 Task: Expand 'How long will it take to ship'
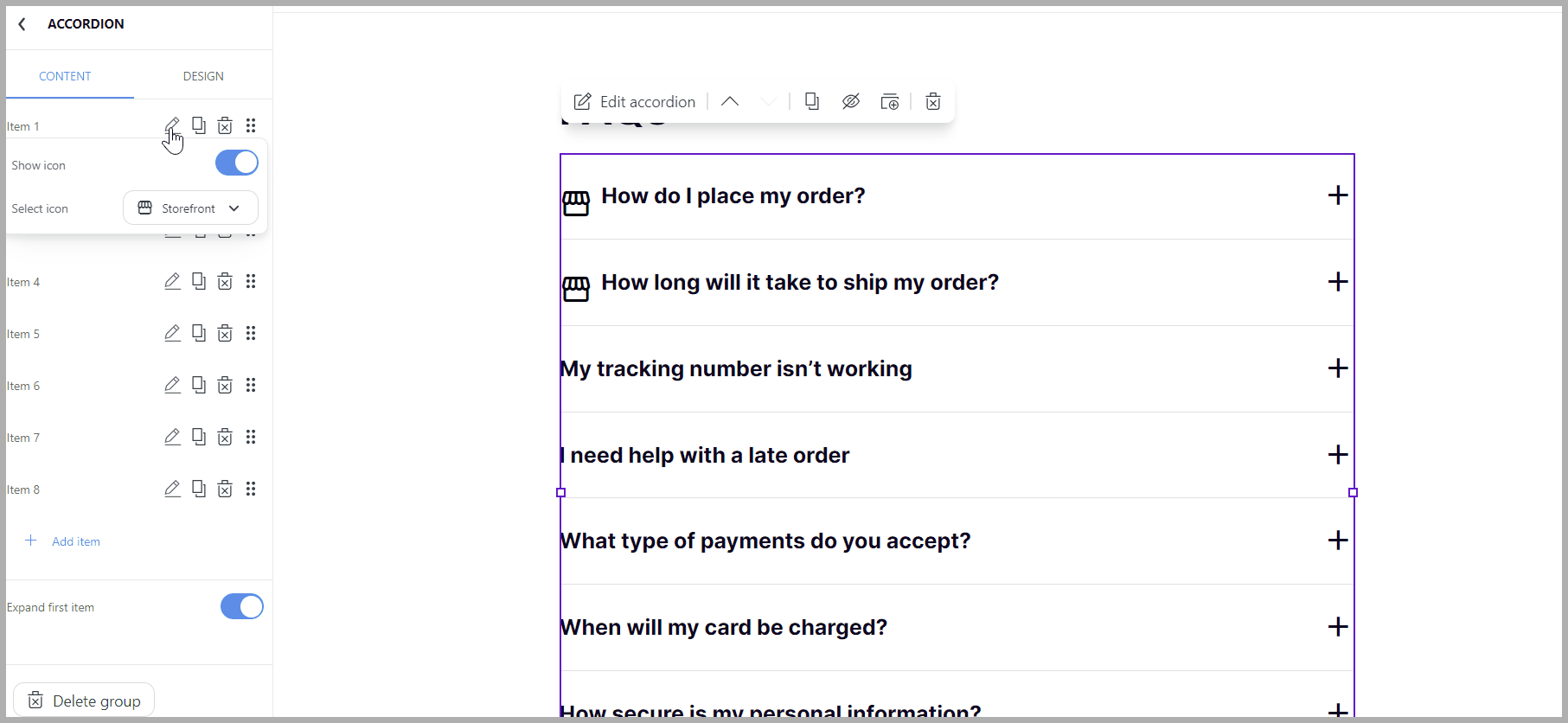click(x=1338, y=282)
